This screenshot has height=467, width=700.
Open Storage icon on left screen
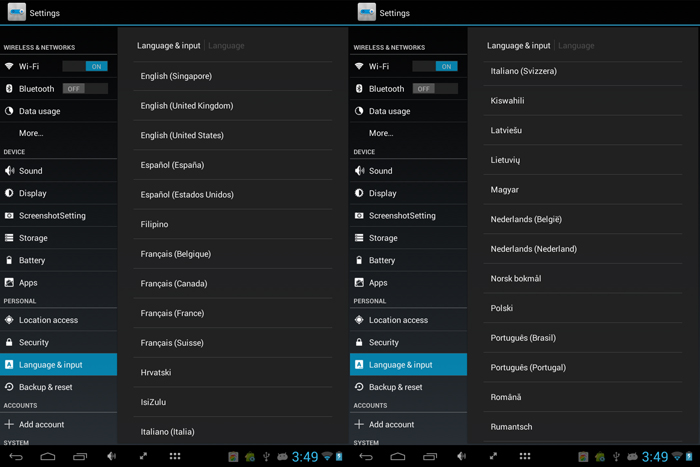pos(9,238)
